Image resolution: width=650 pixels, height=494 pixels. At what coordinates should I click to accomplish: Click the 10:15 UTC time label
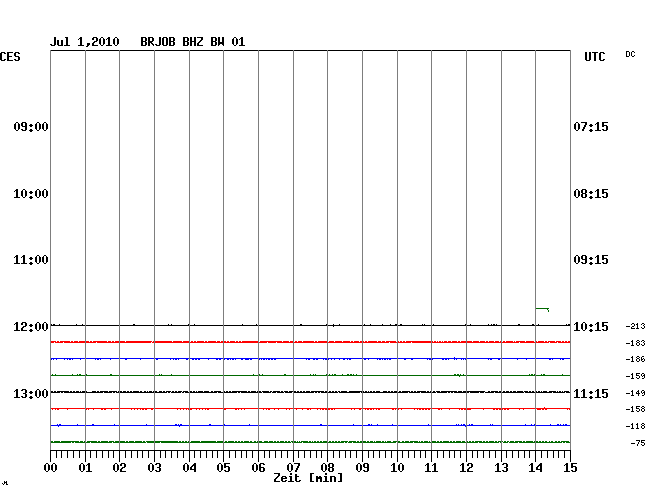point(591,327)
